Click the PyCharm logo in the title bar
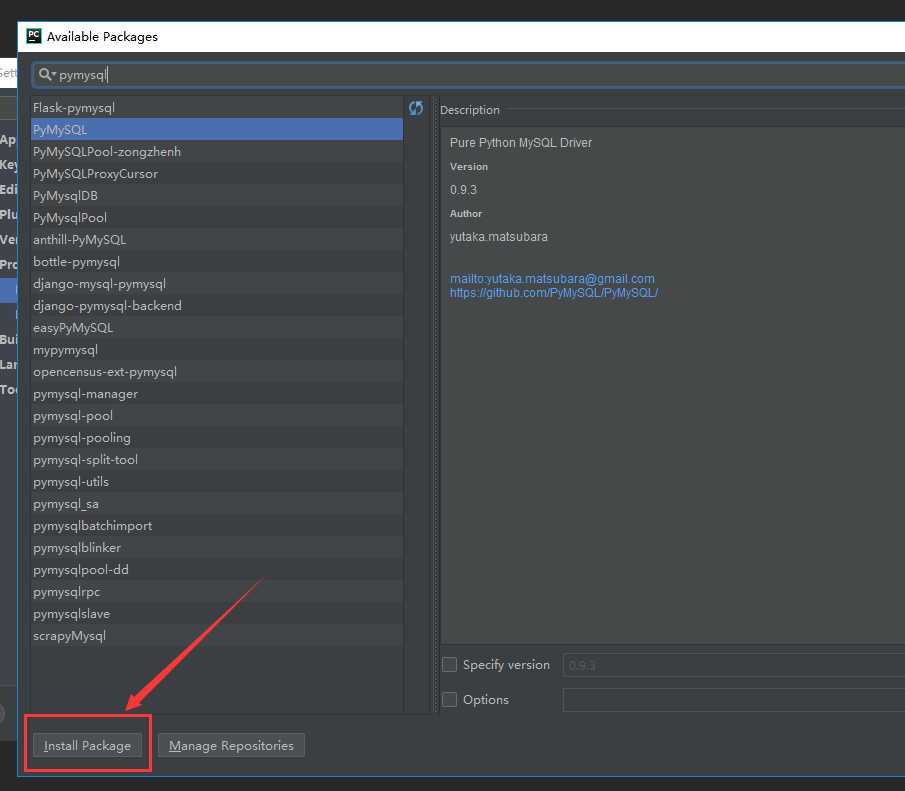Viewport: 905px width, 791px height. point(33,36)
